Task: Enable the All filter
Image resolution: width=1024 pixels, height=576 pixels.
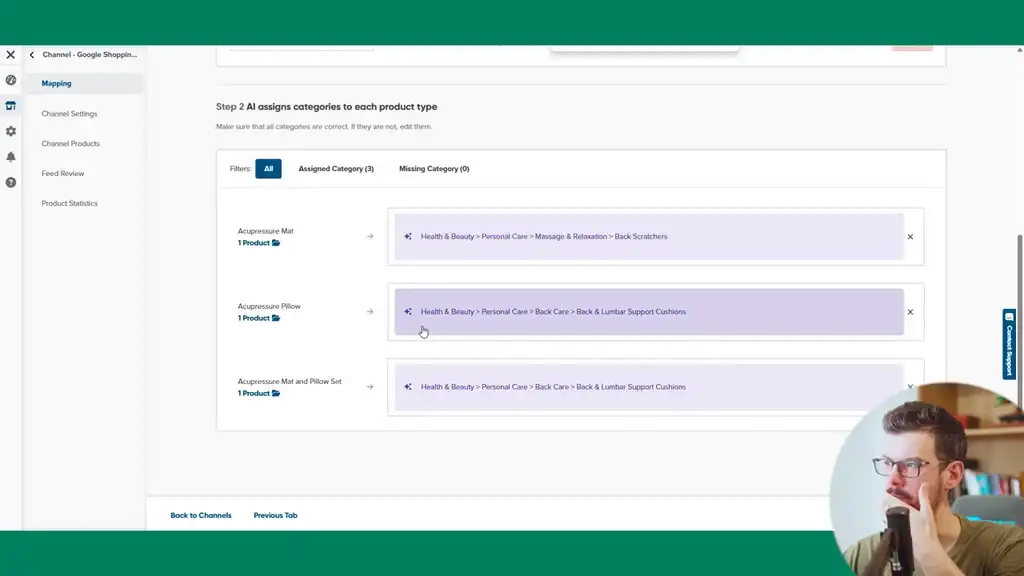Action: click(x=268, y=168)
